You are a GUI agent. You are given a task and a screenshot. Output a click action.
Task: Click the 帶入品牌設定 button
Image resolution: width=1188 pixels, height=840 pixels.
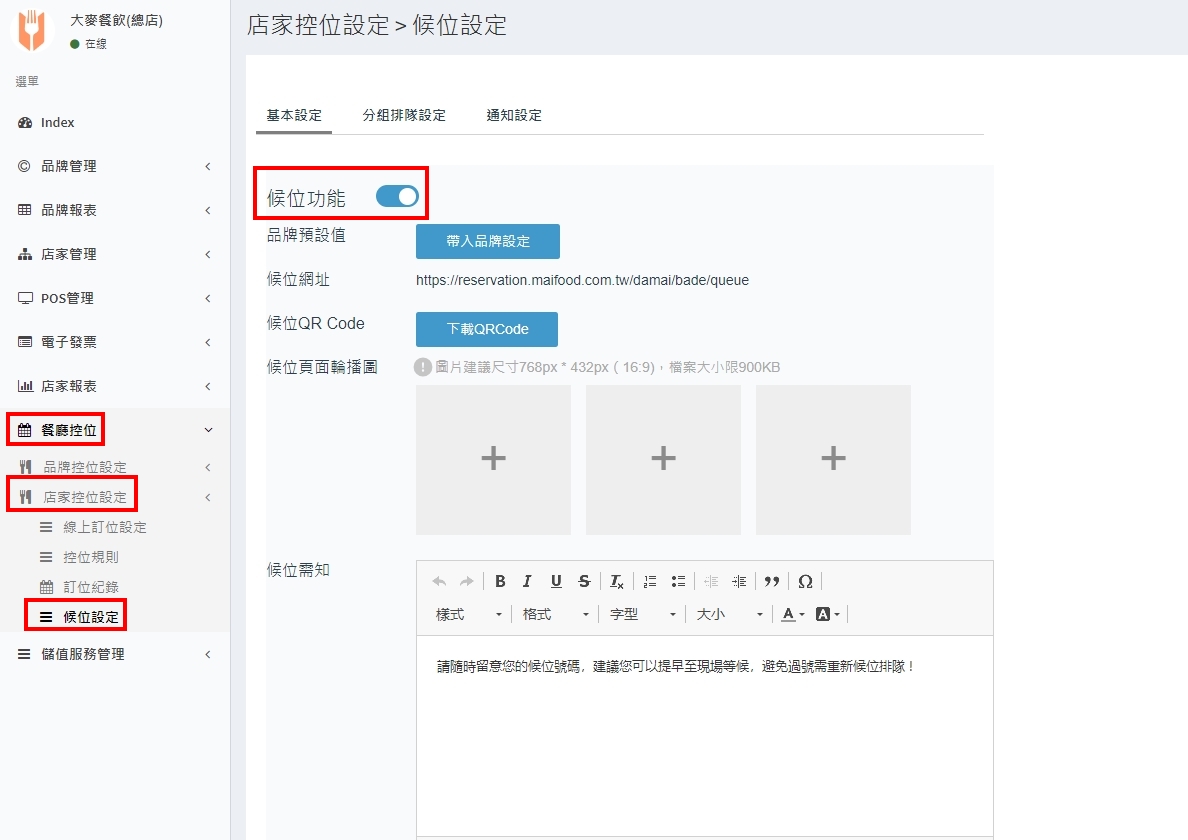click(x=488, y=241)
